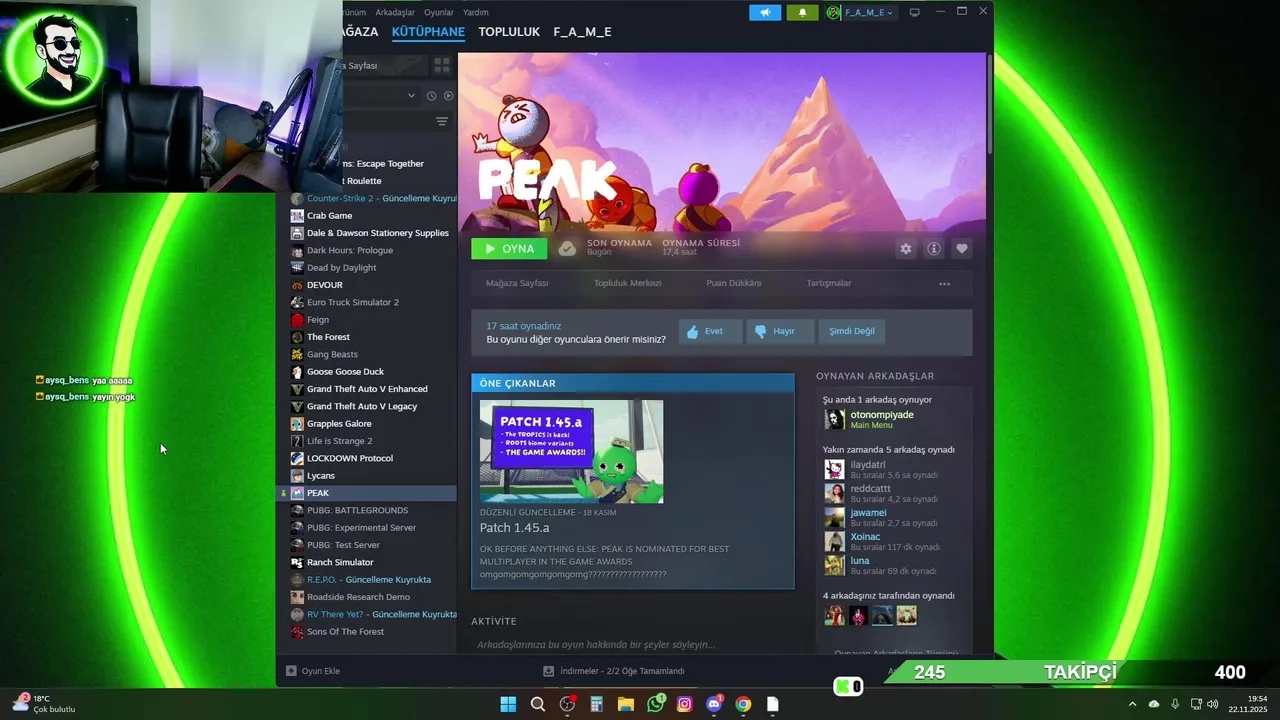Click the LOCKDOWN Protocol icon
Image resolution: width=1280 pixels, height=720 pixels.
(x=297, y=458)
